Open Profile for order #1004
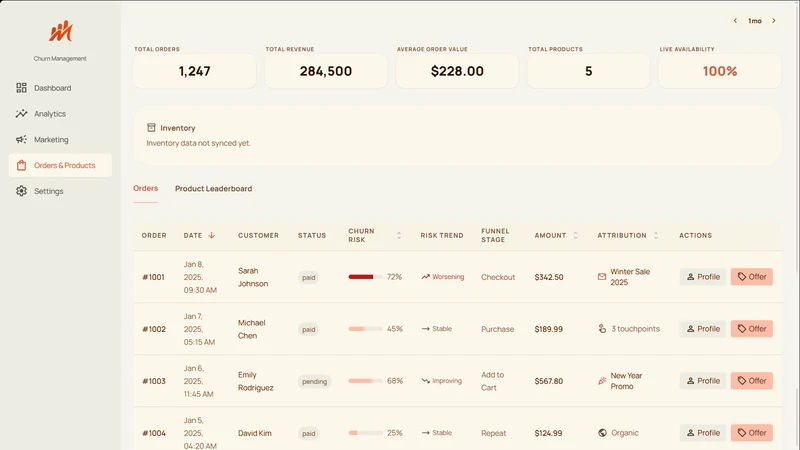 (x=703, y=433)
